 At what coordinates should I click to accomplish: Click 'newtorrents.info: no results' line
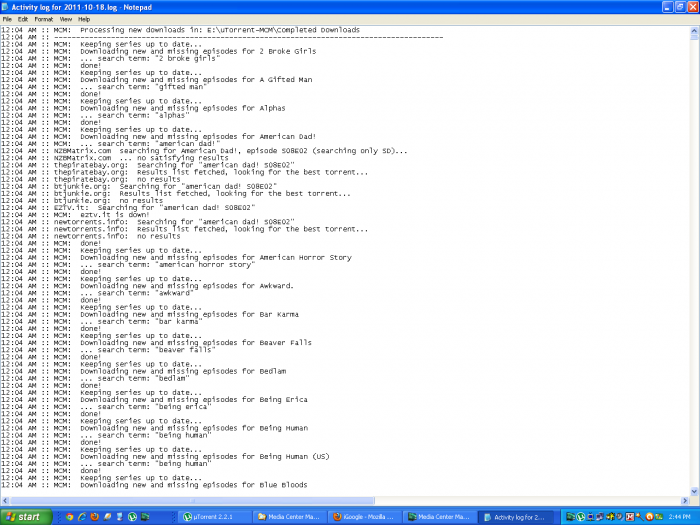click(x=91, y=236)
